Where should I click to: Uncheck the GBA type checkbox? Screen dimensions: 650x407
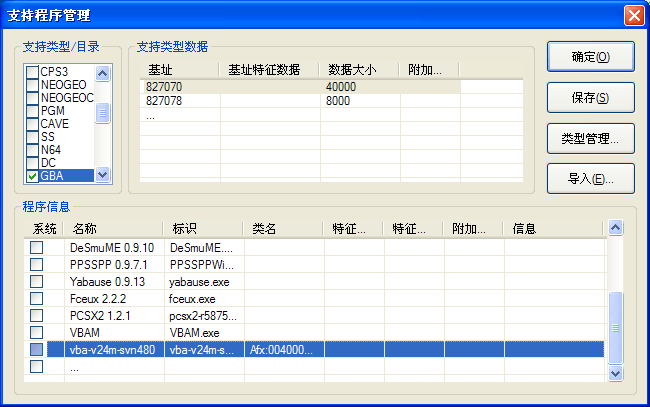coord(33,176)
